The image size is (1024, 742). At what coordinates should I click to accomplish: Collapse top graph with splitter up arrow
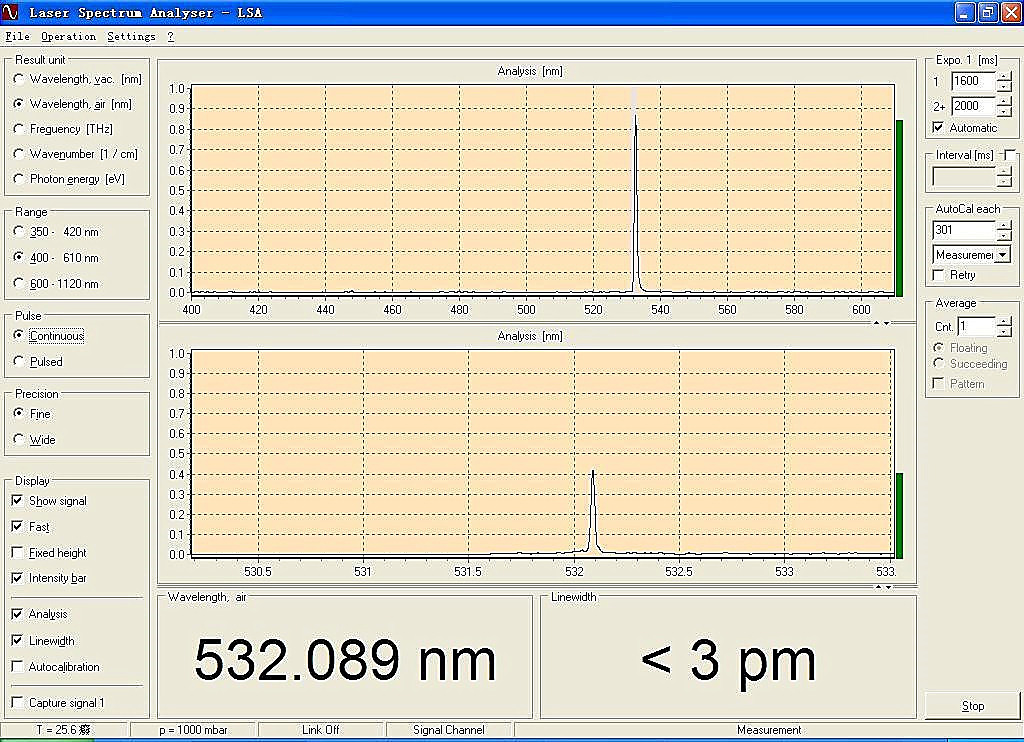pos(877,323)
